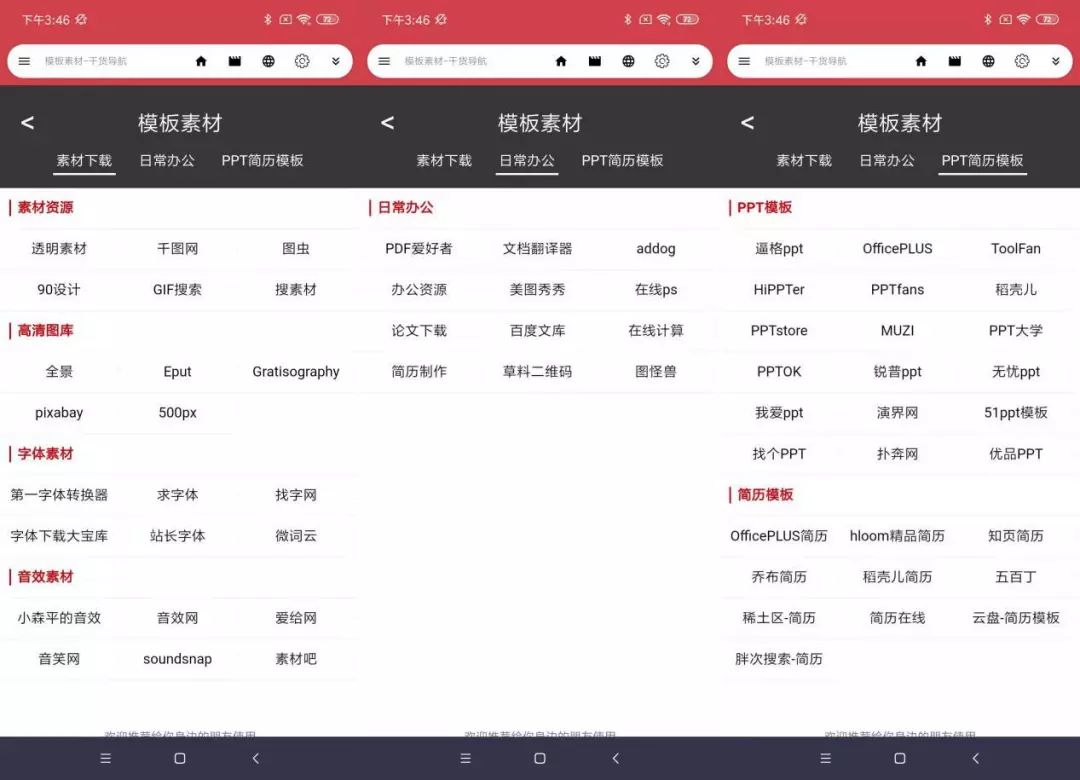Open MUZI link

[x=897, y=331]
